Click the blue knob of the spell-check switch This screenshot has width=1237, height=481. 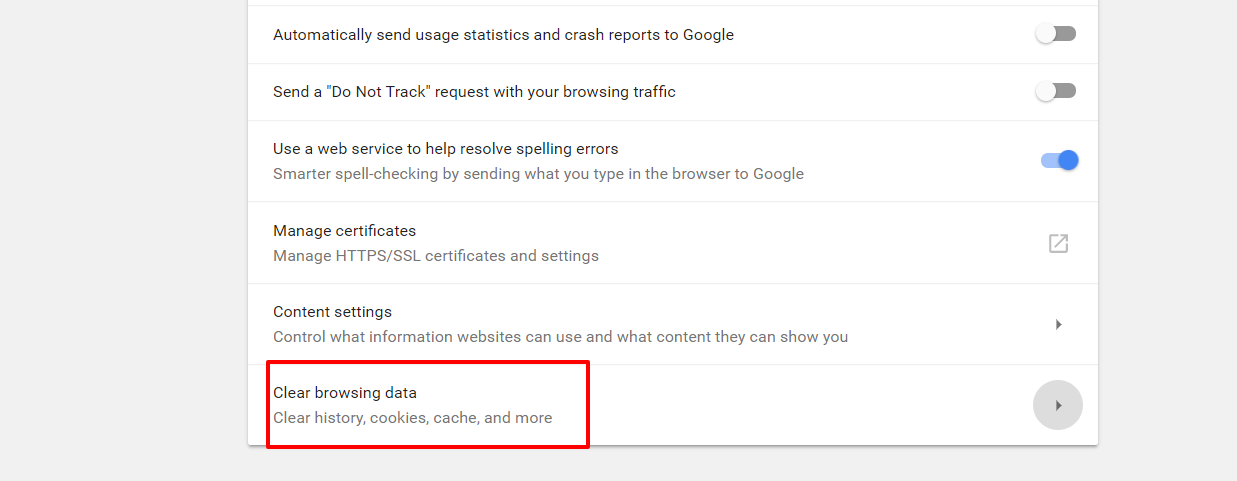(x=1068, y=160)
